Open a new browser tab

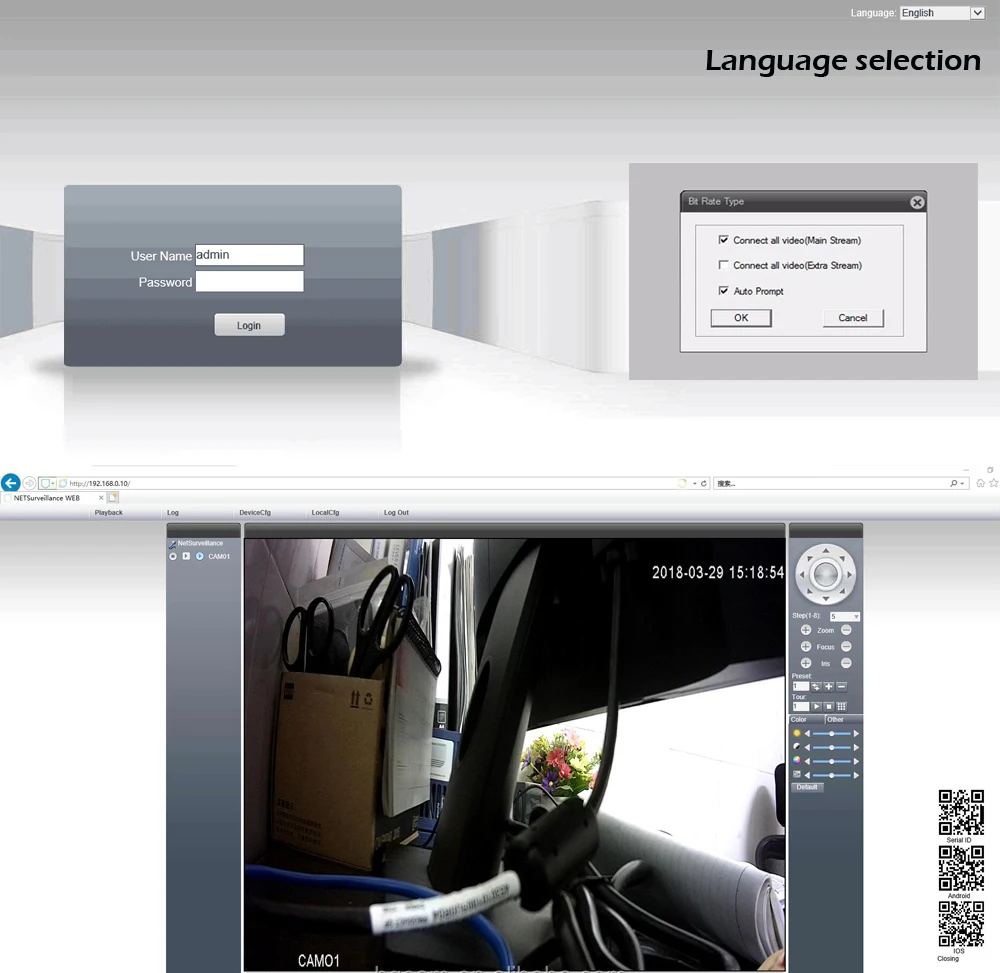click(113, 497)
